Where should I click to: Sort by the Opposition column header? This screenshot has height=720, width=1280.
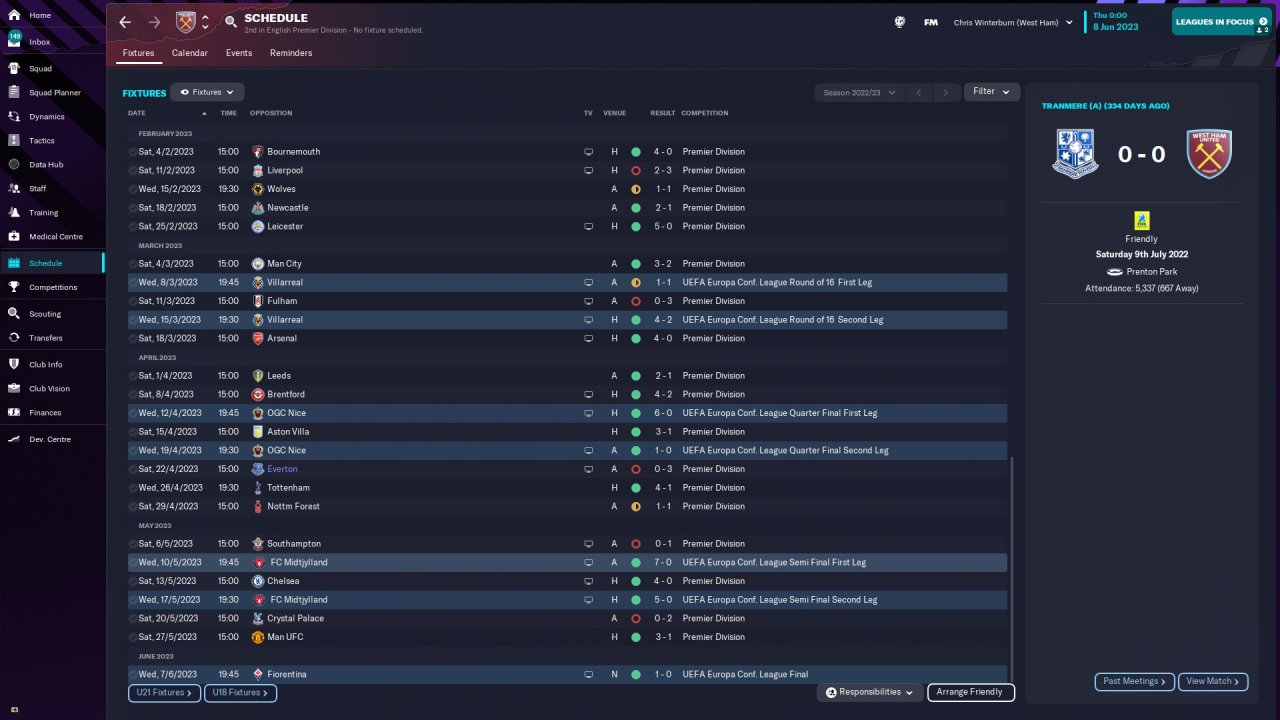[x=271, y=113]
